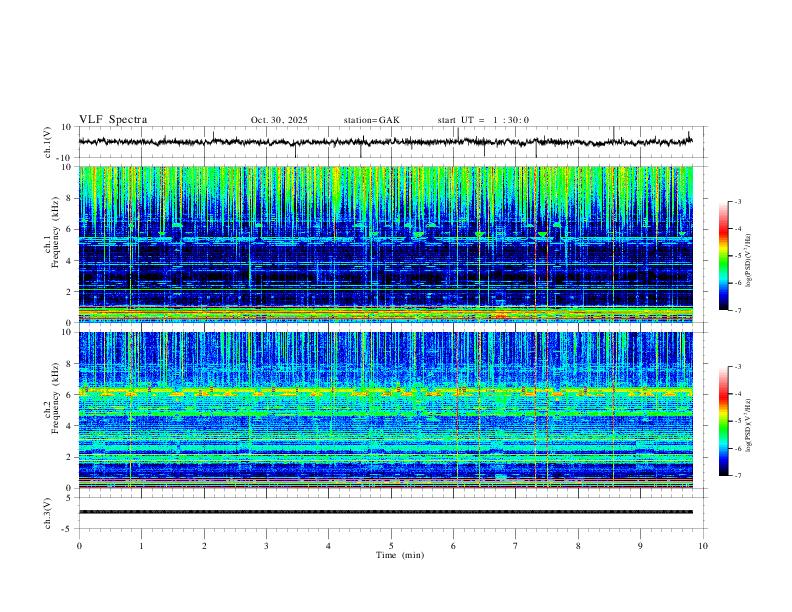The width and height of the screenshot is (792, 612).
Task: Click the lower colorbar's log(PSD) label
Action: tap(749, 425)
